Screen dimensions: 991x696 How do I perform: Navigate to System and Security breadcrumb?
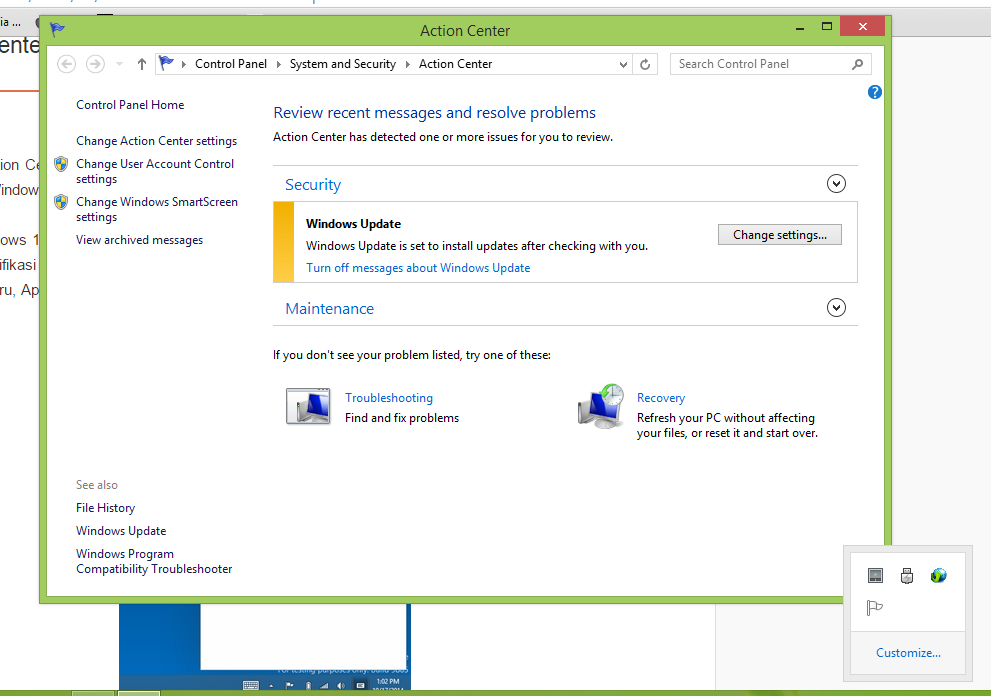click(x=342, y=63)
